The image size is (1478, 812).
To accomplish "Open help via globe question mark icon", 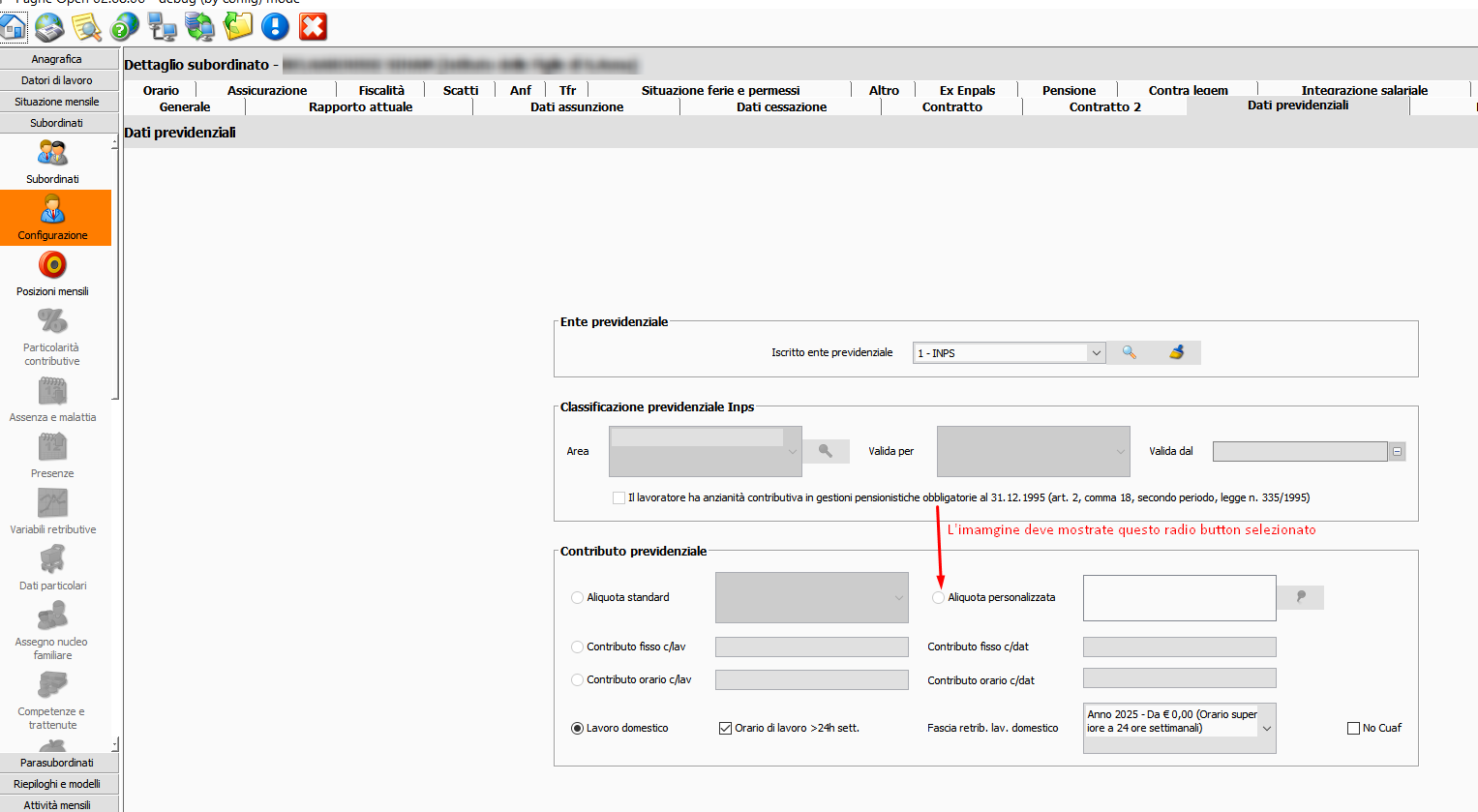I will click(x=125, y=27).
